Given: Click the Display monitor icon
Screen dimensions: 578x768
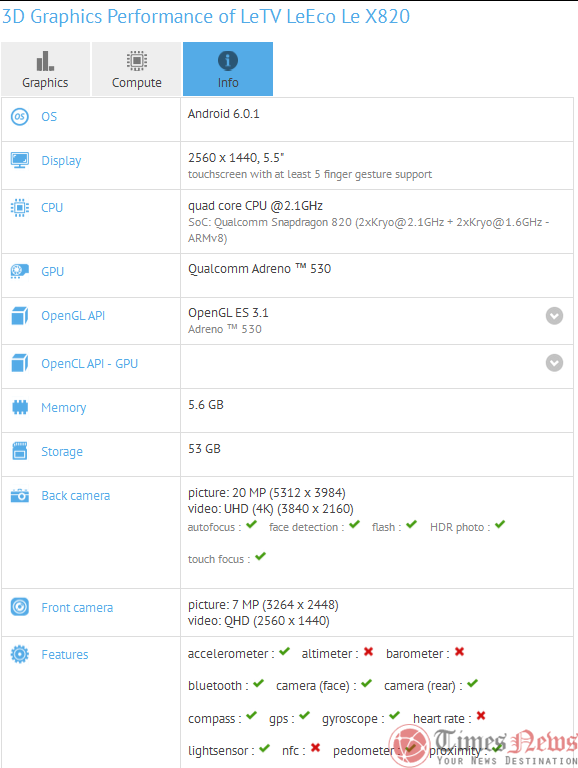Looking at the screenshot, I should 20,160.
